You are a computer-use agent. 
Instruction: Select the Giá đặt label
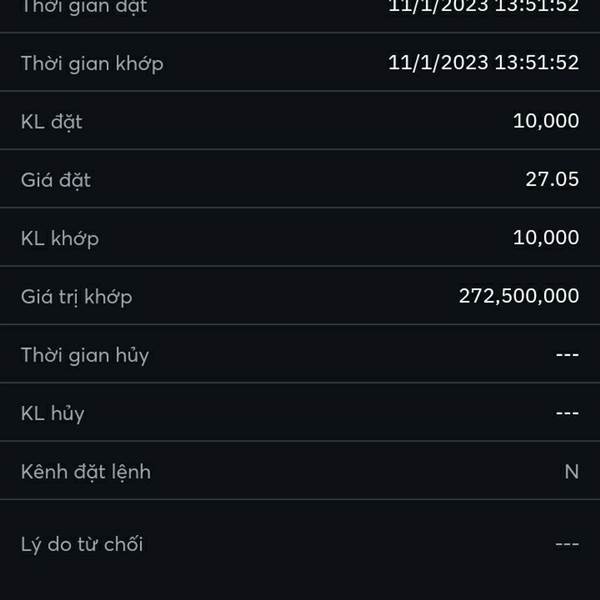[x=56, y=180]
